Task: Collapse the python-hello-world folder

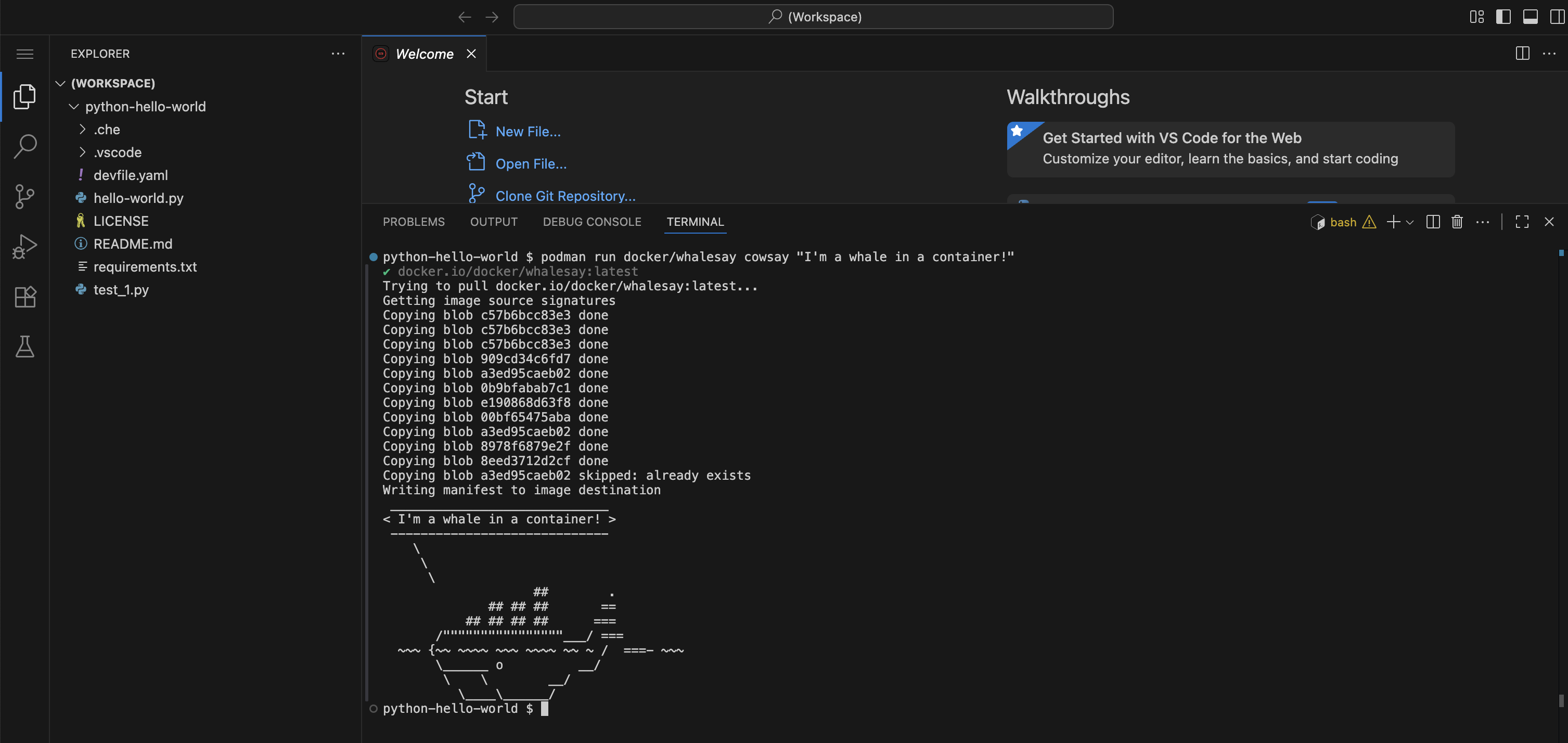Action: point(74,107)
